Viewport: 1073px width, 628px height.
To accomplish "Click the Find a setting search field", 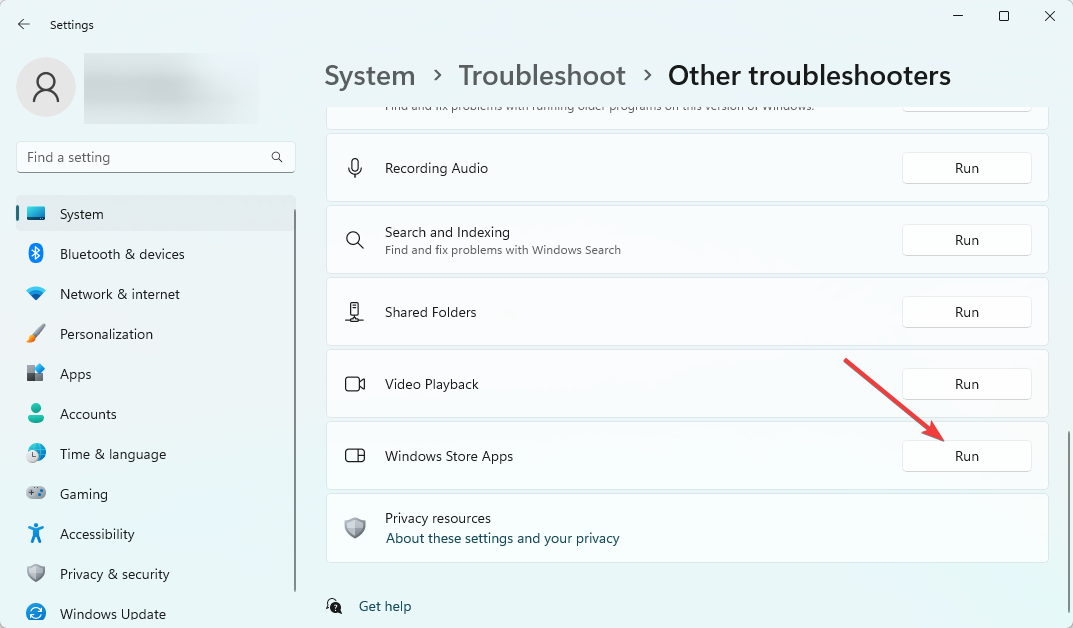I will [x=156, y=157].
